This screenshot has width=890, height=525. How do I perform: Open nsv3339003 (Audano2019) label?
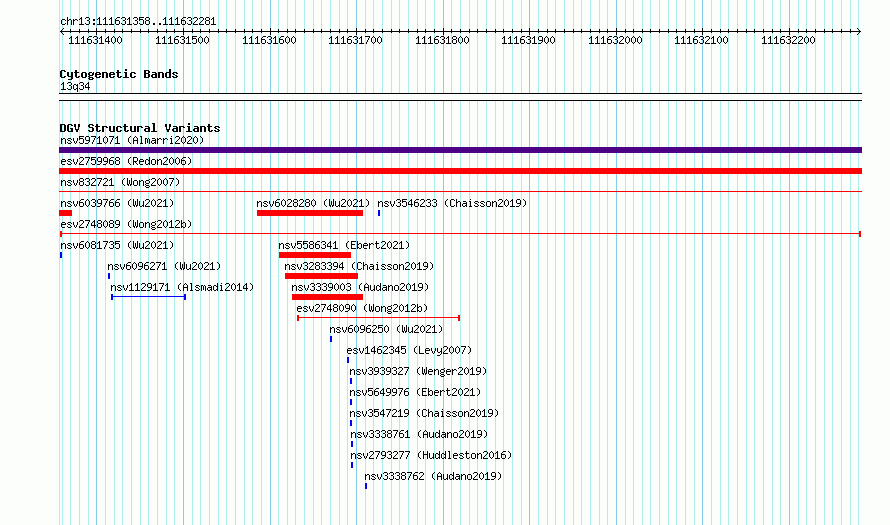pos(360,287)
